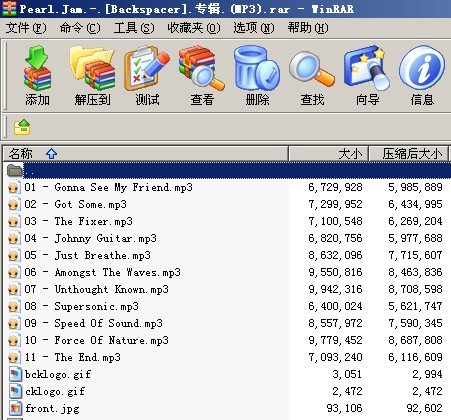The width and height of the screenshot is (451, 420).
Task: Sort by Size (大小) column header
Action: click(328, 154)
